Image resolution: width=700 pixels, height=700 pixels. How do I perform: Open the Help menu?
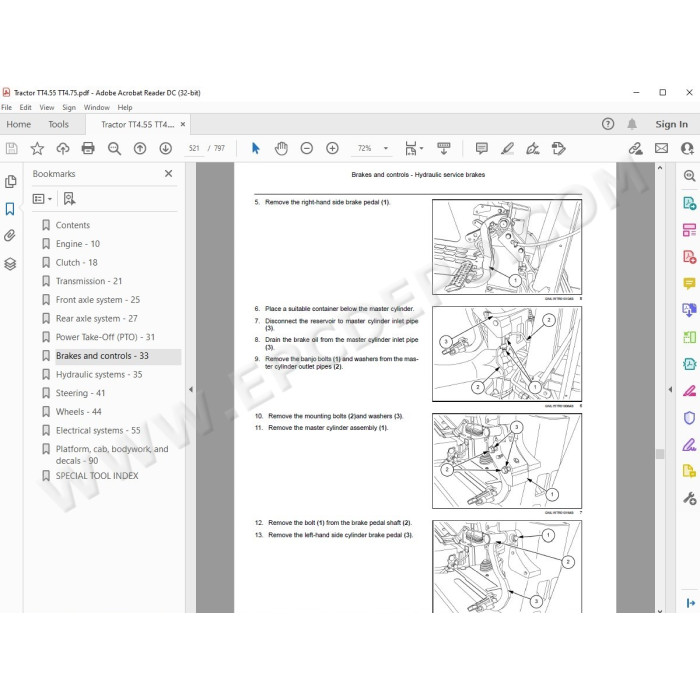pos(125,108)
